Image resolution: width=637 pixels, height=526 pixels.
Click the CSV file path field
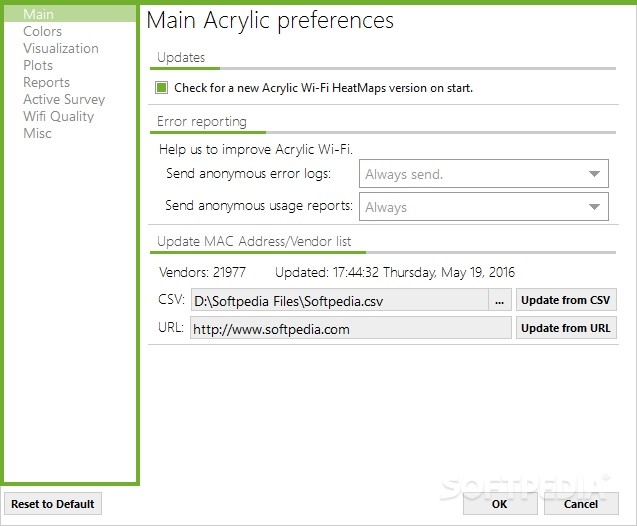coord(340,300)
